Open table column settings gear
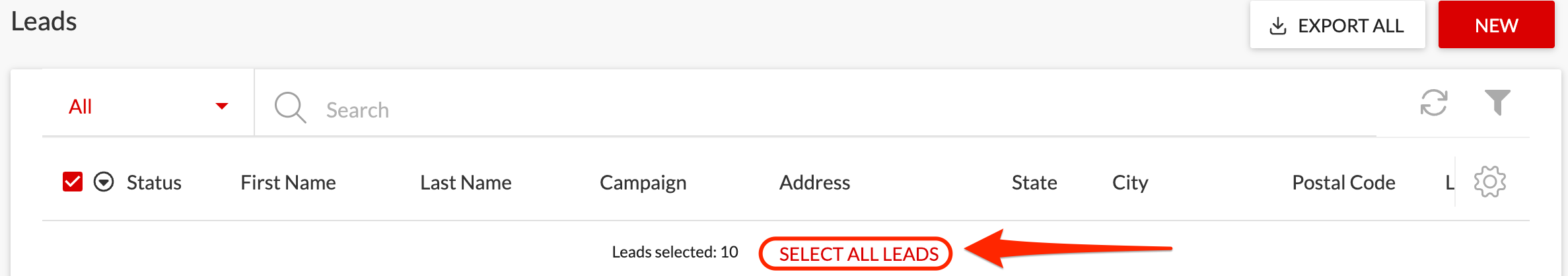 [1489, 182]
